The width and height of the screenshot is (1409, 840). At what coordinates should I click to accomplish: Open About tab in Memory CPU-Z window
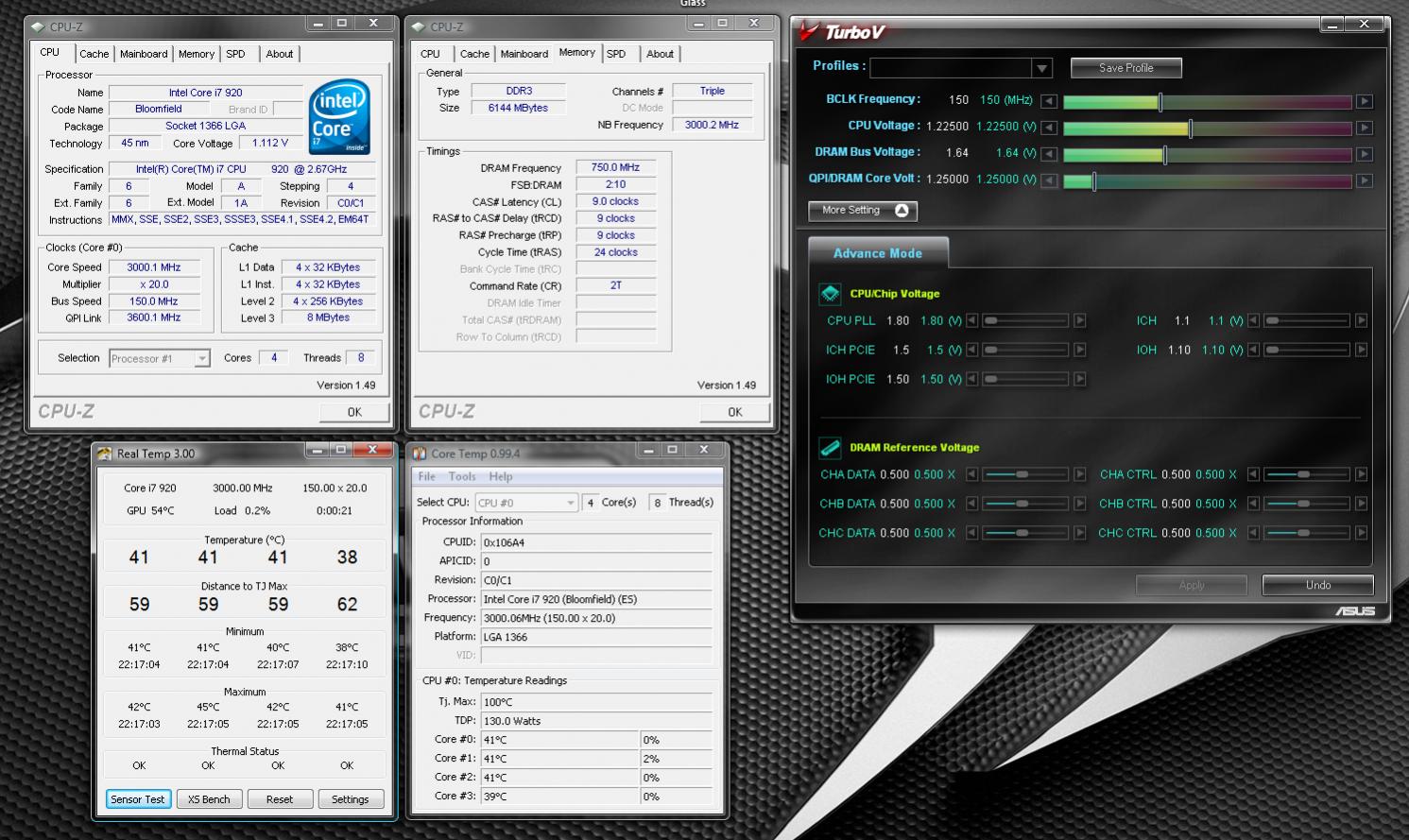point(660,55)
